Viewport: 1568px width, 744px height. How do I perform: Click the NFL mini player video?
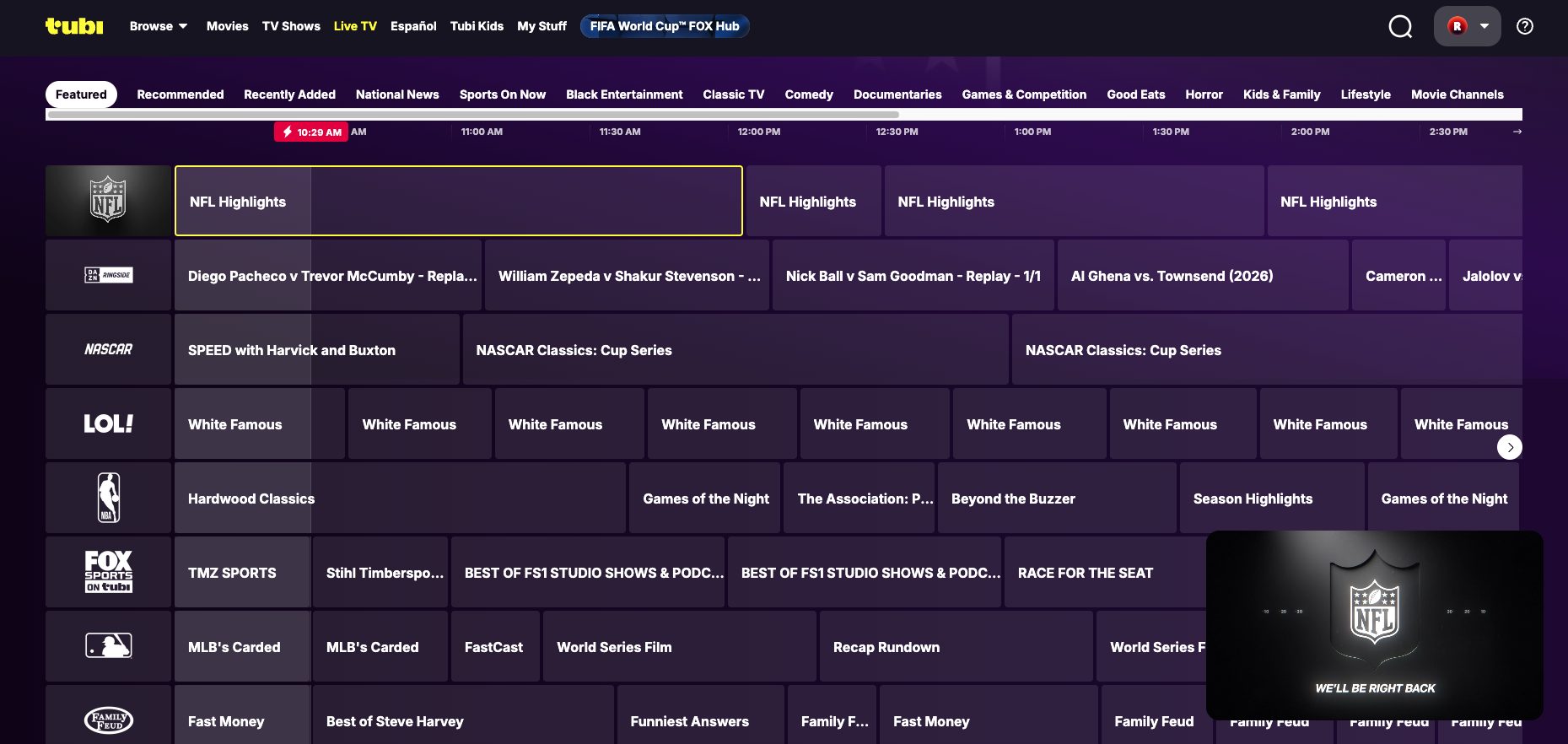[x=1375, y=625]
